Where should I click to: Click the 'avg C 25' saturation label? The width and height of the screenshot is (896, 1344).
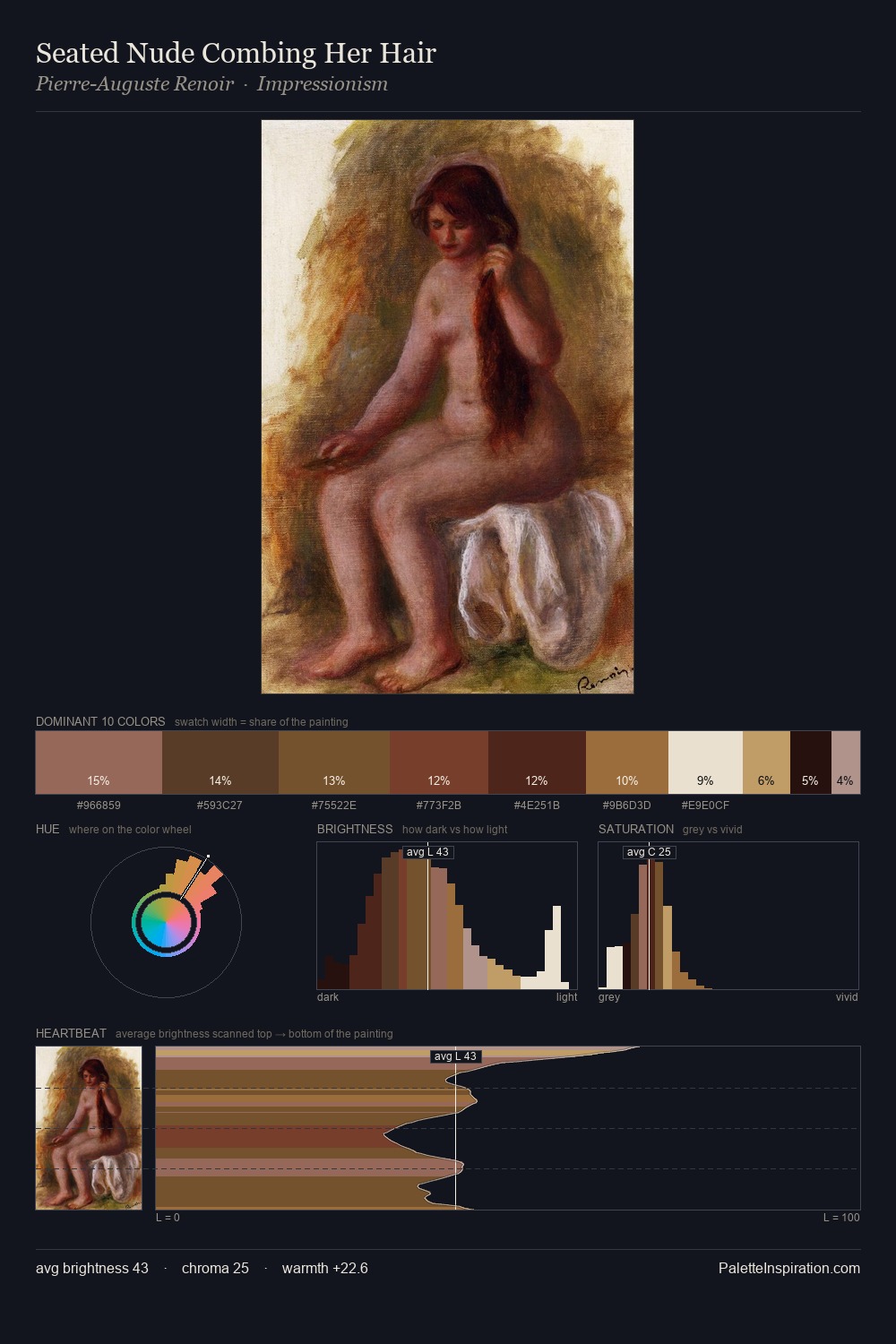pos(649,852)
